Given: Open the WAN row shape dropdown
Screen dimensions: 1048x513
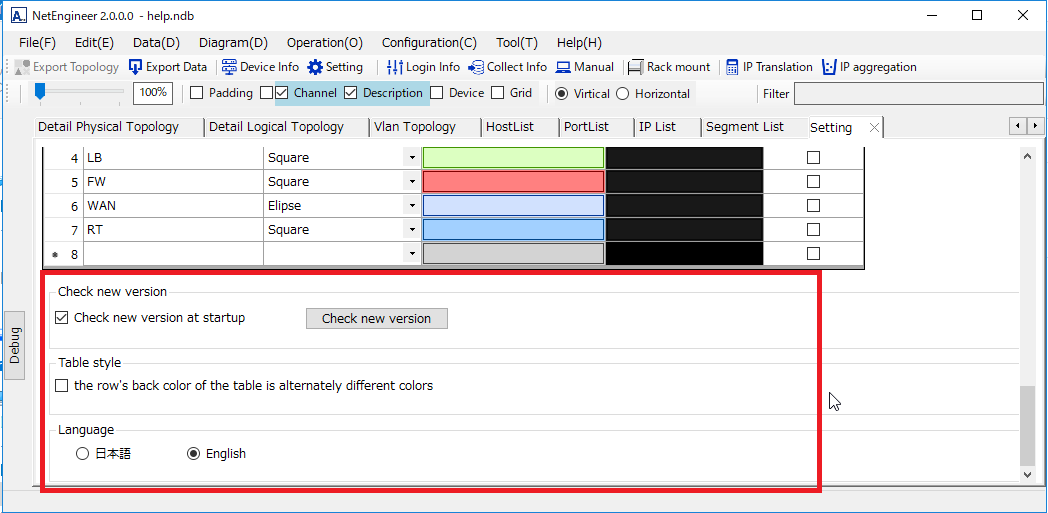Looking at the screenshot, I should point(411,206).
